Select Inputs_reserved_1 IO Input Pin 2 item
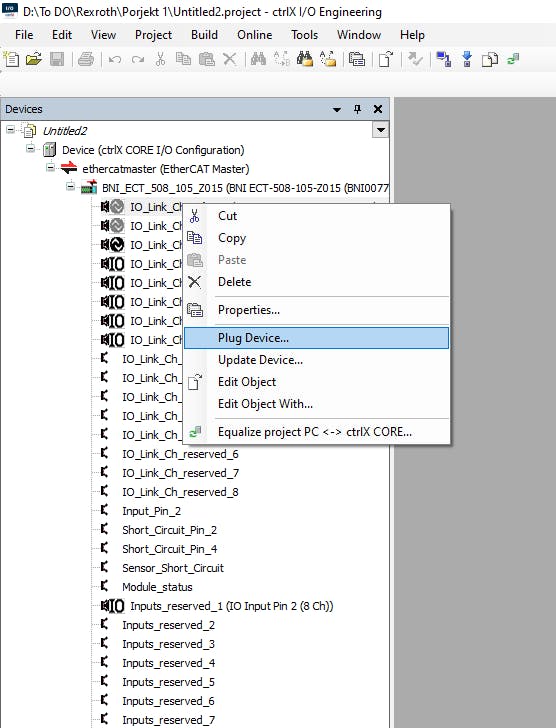The height and width of the screenshot is (728, 556). [x=232, y=606]
